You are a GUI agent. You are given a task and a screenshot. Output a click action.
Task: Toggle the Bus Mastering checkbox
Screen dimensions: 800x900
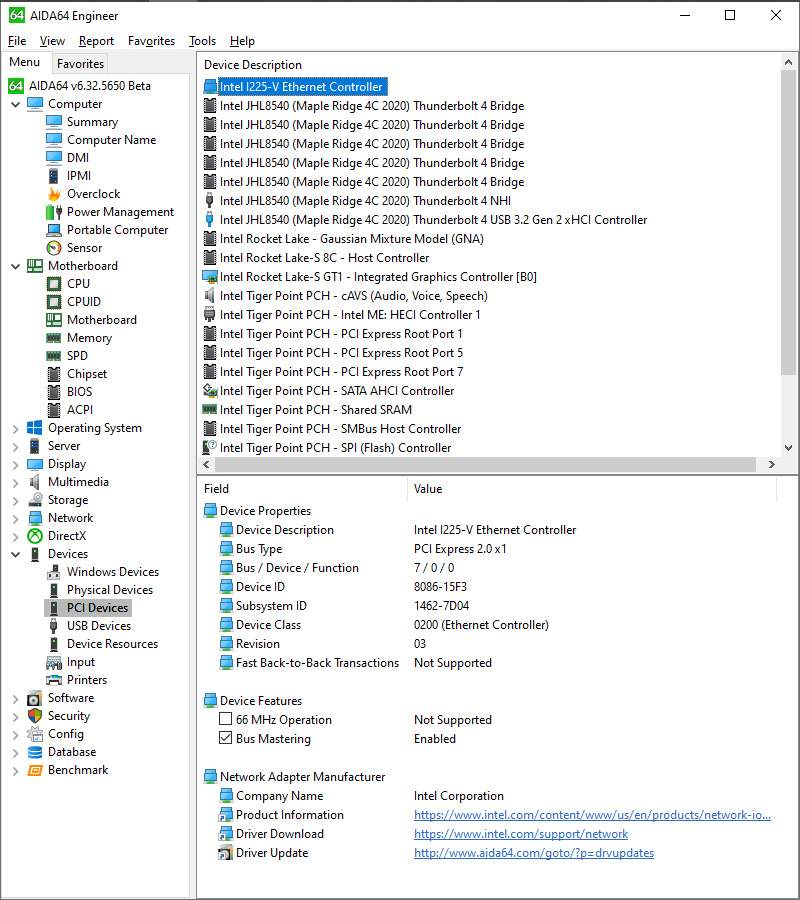click(226, 738)
